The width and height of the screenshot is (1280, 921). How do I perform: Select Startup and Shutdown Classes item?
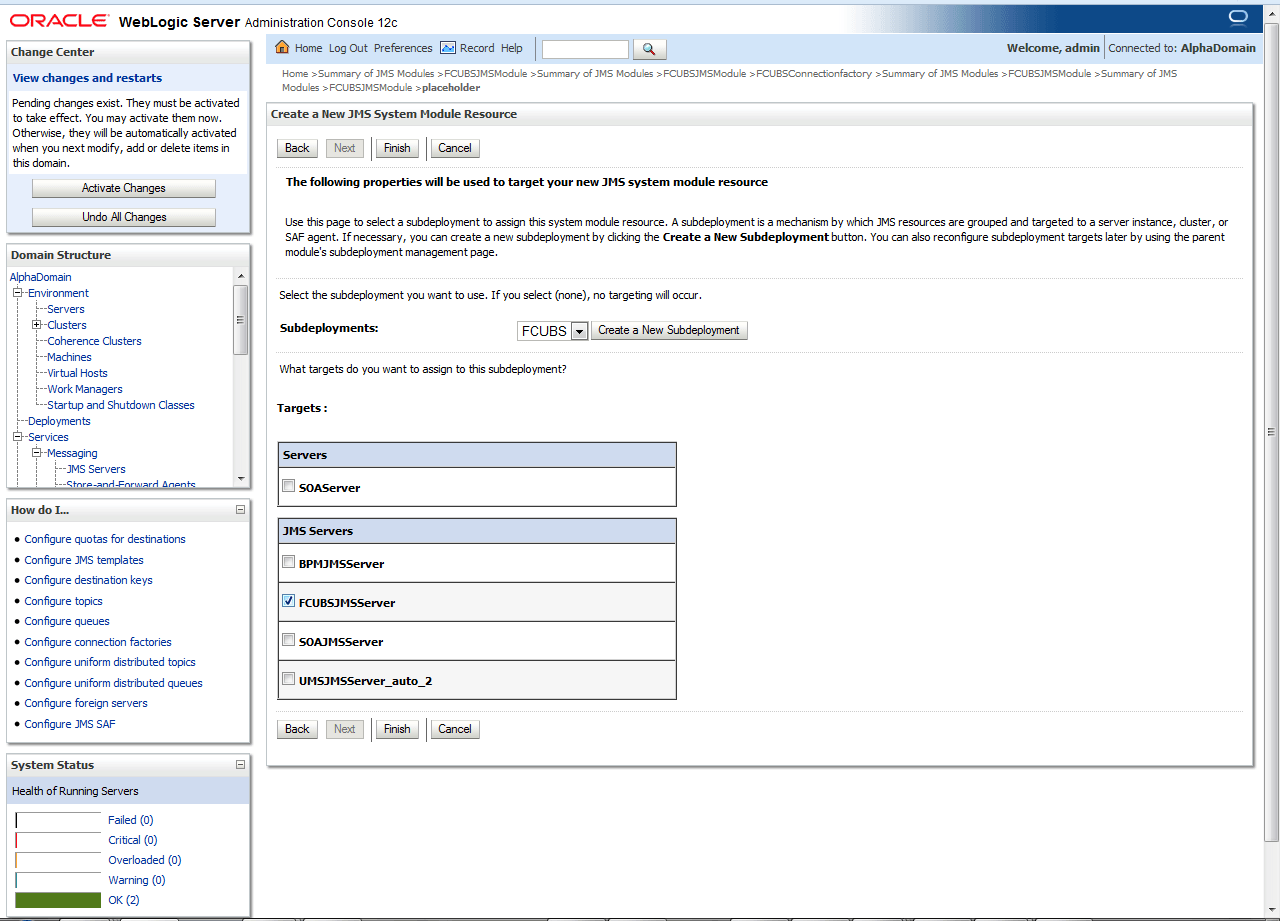click(121, 405)
